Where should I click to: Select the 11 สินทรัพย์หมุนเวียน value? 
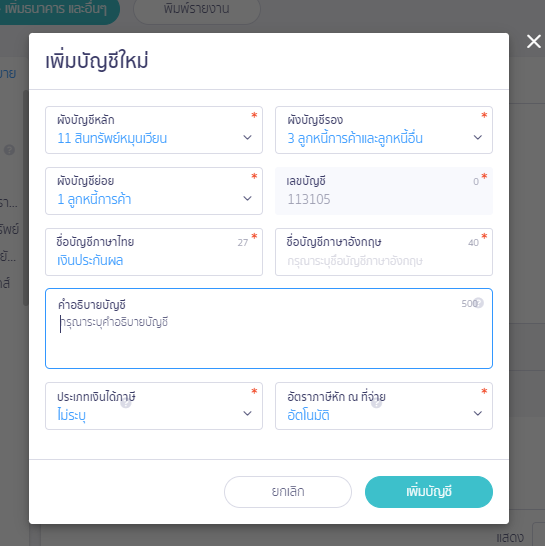pyautogui.click(x=112, y=139)
